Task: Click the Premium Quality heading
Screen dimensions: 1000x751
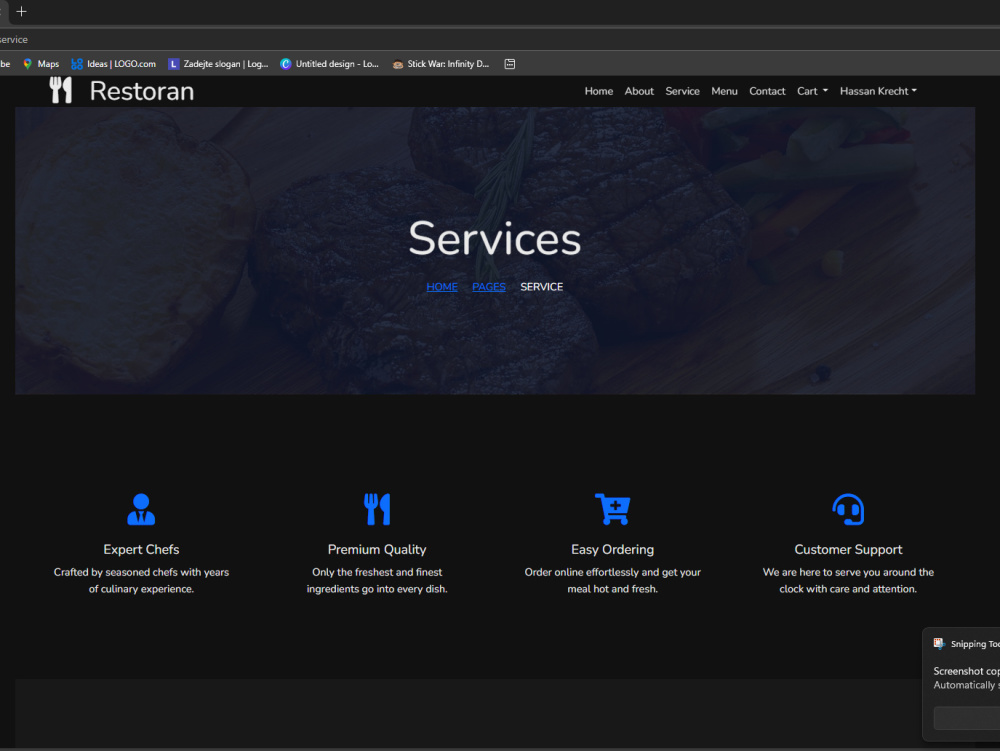Action: [x=377, y=550]
